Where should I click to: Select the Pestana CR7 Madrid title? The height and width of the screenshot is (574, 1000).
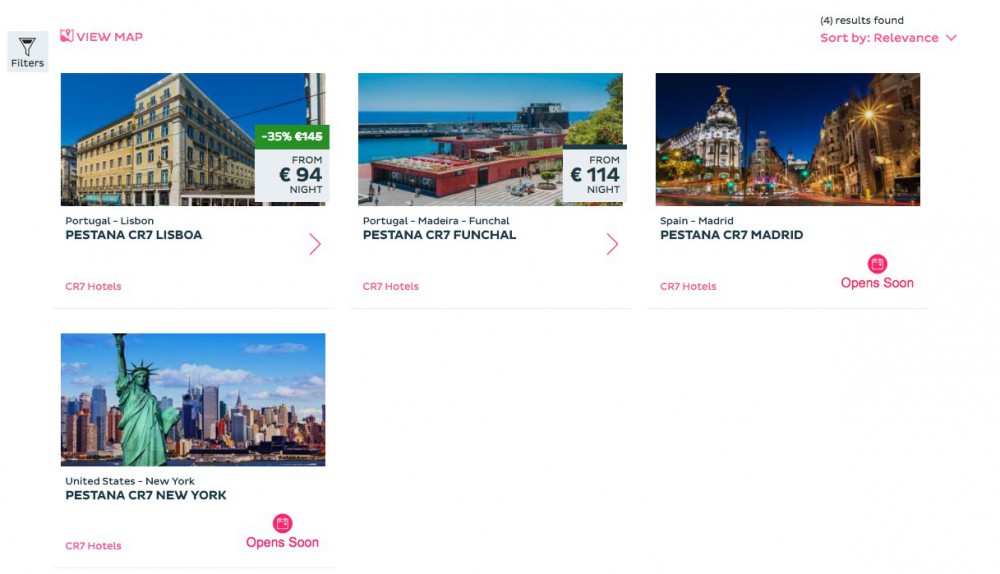[732, 235]
